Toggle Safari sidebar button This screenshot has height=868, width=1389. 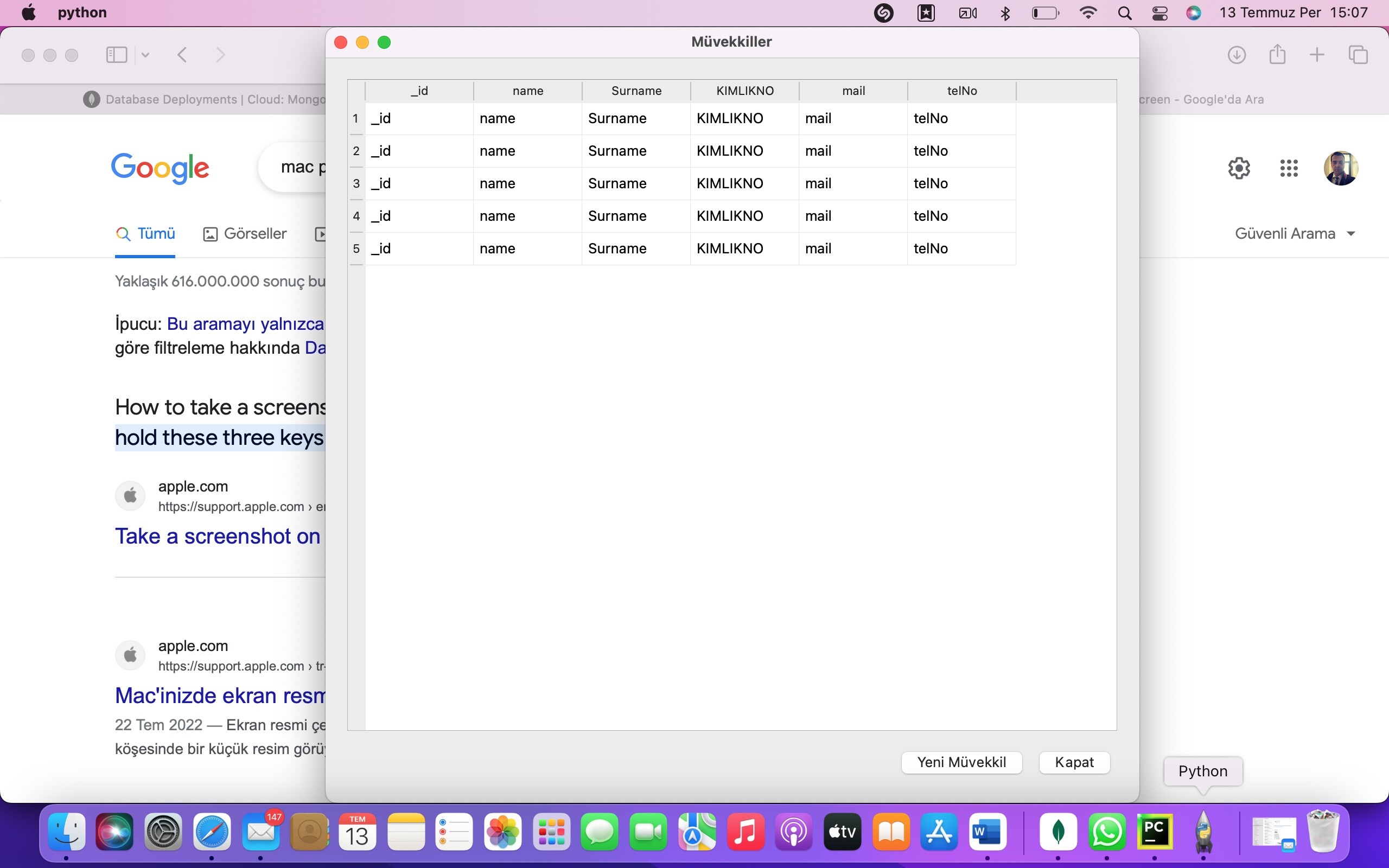[117, 55]
